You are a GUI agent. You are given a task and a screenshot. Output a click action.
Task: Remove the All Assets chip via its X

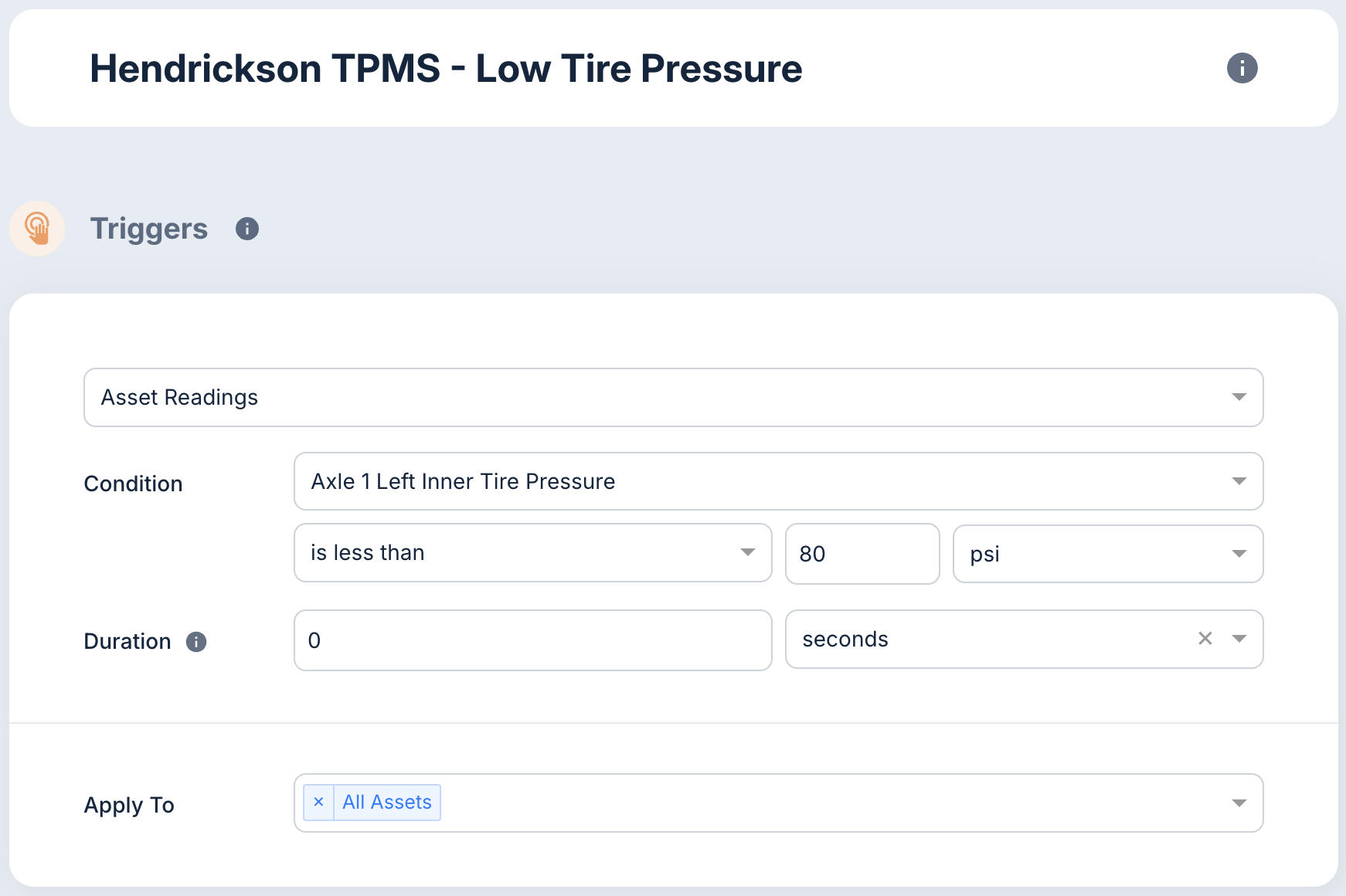pyautogui.click(x=318, y=803)
